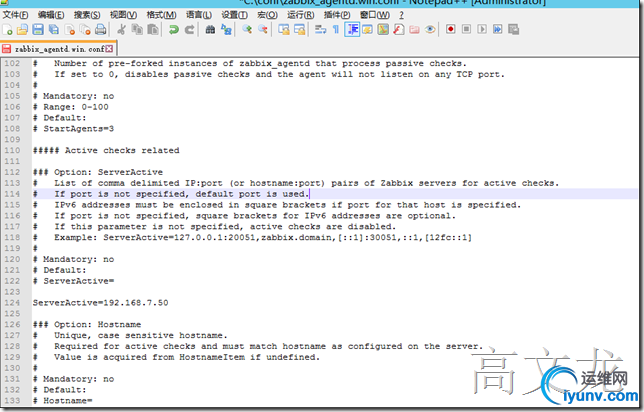
Task: Click 'Unique, case sensitive hostname.' comment line
Action: [130, 335]
